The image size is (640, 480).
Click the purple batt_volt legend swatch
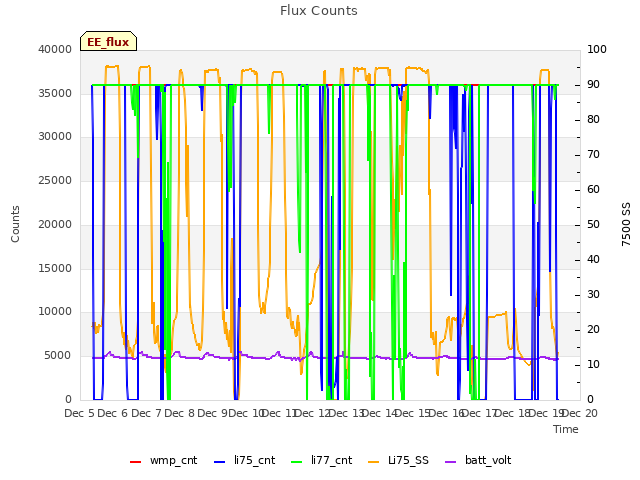450,462
